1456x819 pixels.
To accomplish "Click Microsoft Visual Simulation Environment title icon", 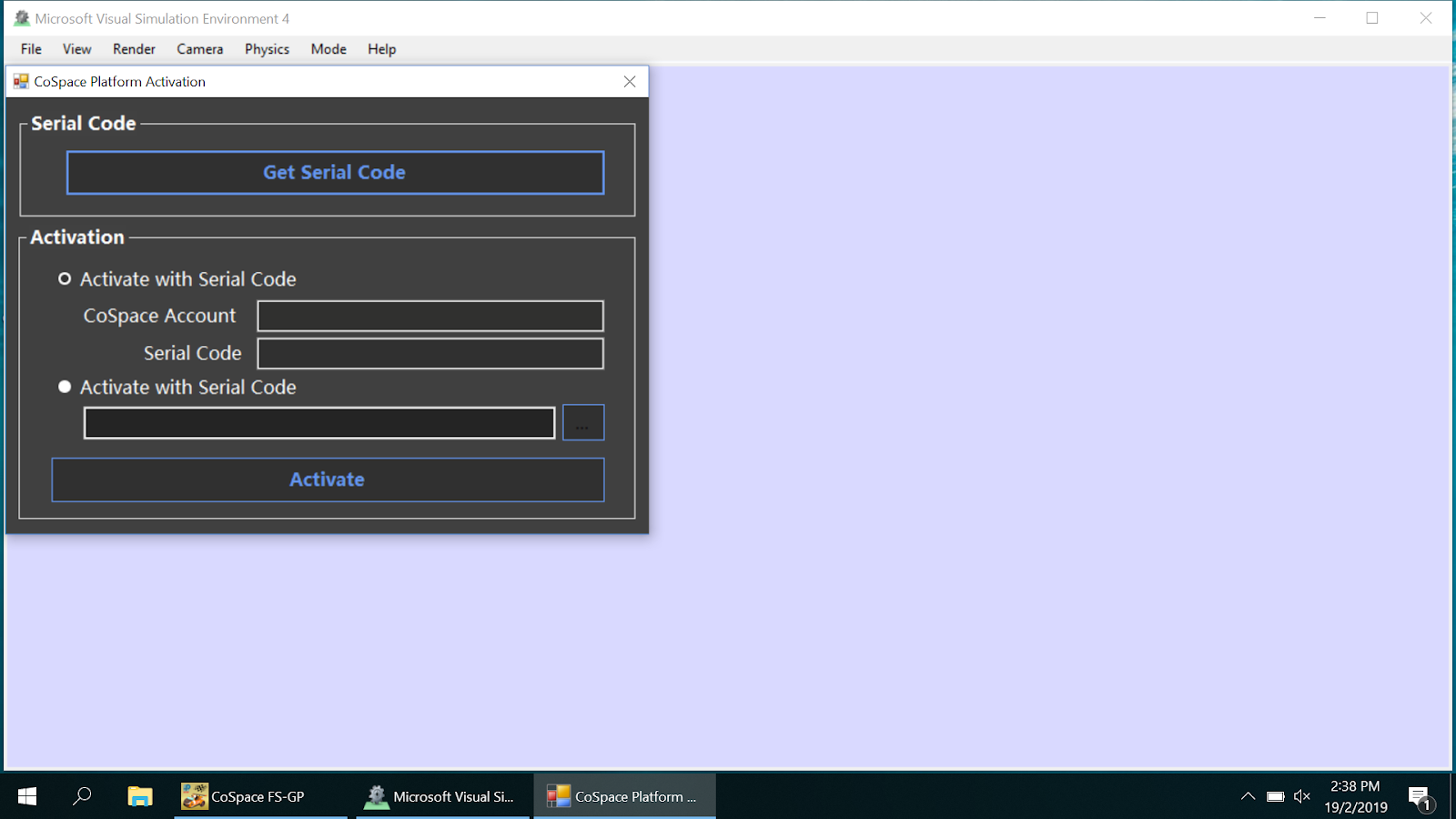I will pos(22,18).
